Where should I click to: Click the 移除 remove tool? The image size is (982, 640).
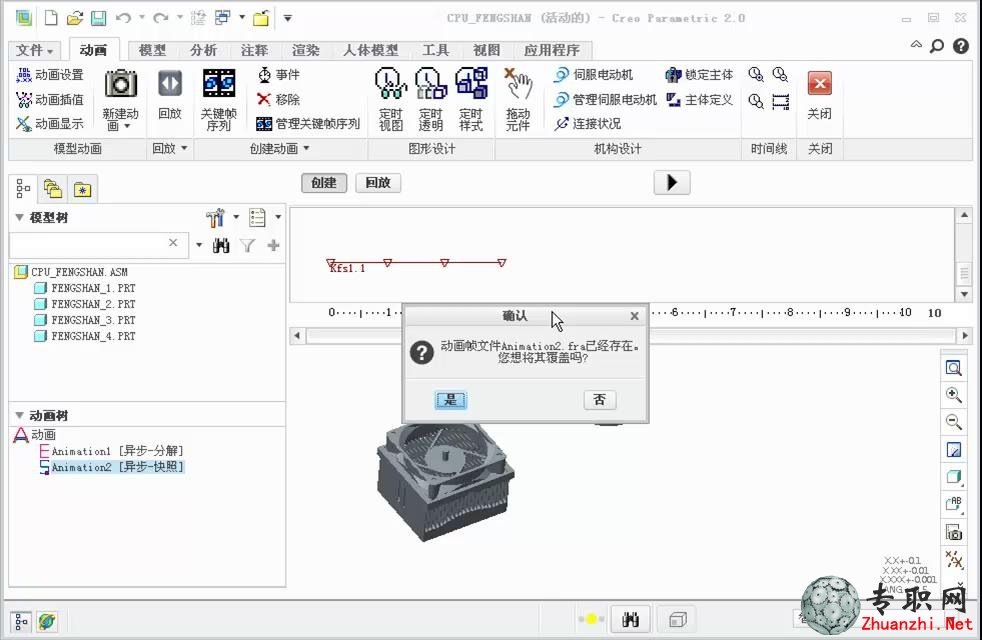279,100
